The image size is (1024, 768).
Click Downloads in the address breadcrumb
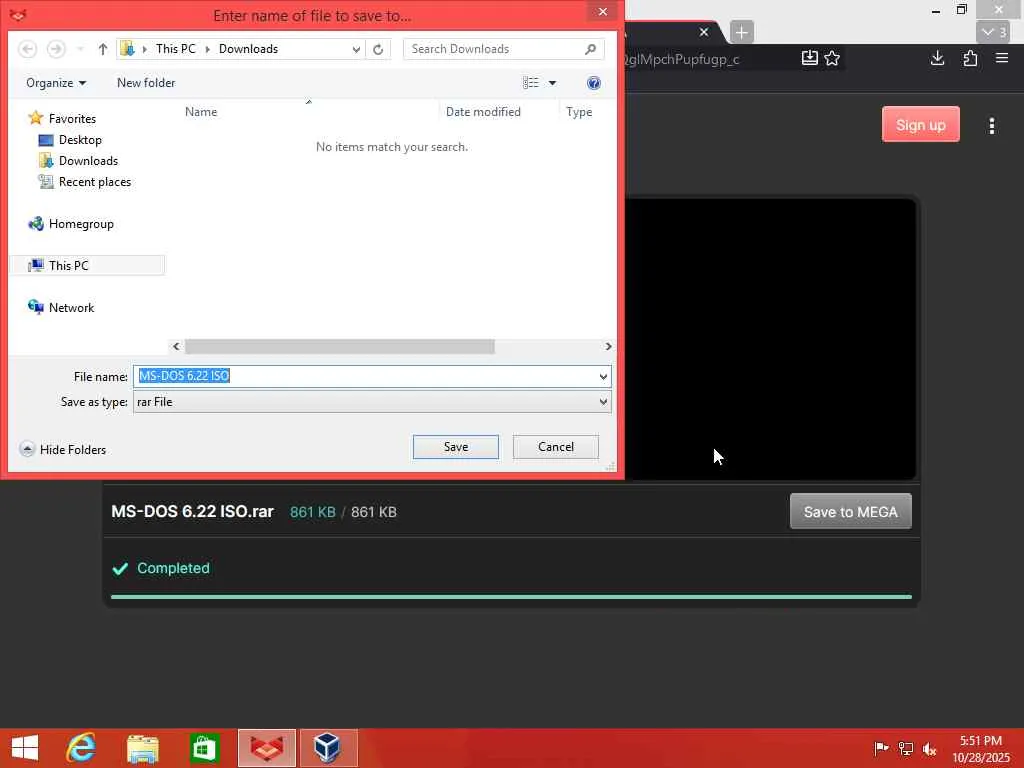point(248,49)
